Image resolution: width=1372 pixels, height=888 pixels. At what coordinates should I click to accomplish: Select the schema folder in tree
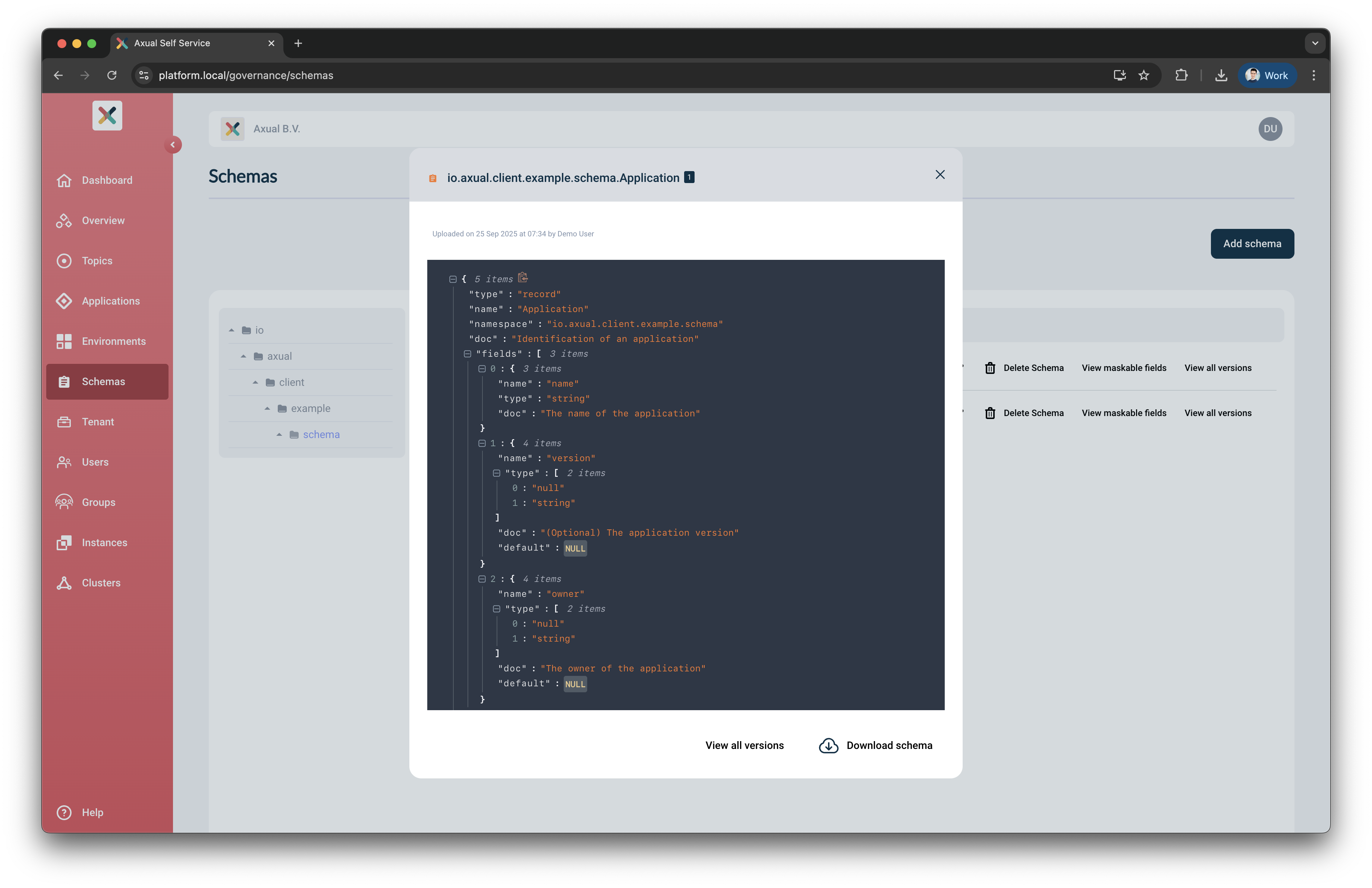[x=321, y=434]
